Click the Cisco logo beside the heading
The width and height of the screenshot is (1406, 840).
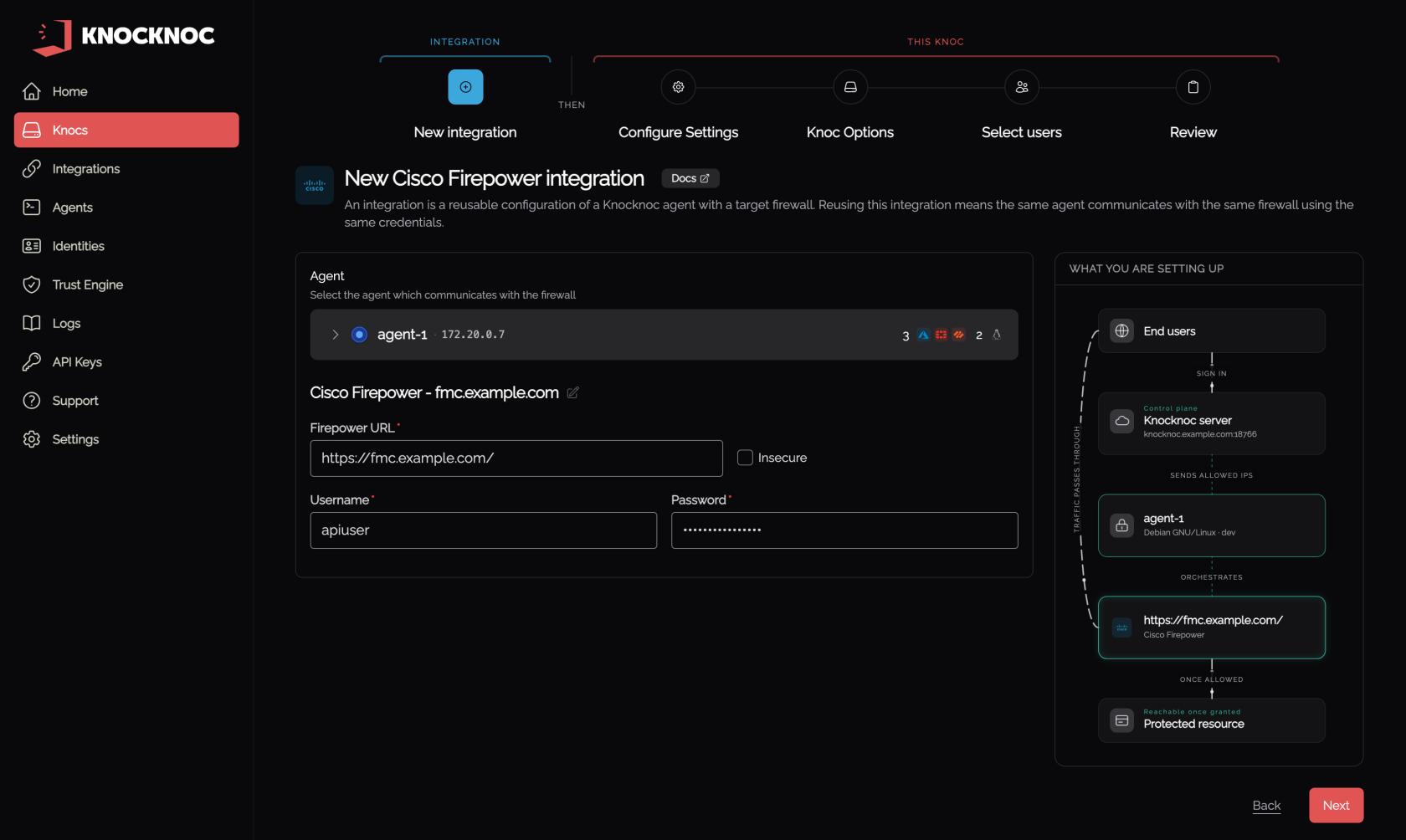(315, 186)
